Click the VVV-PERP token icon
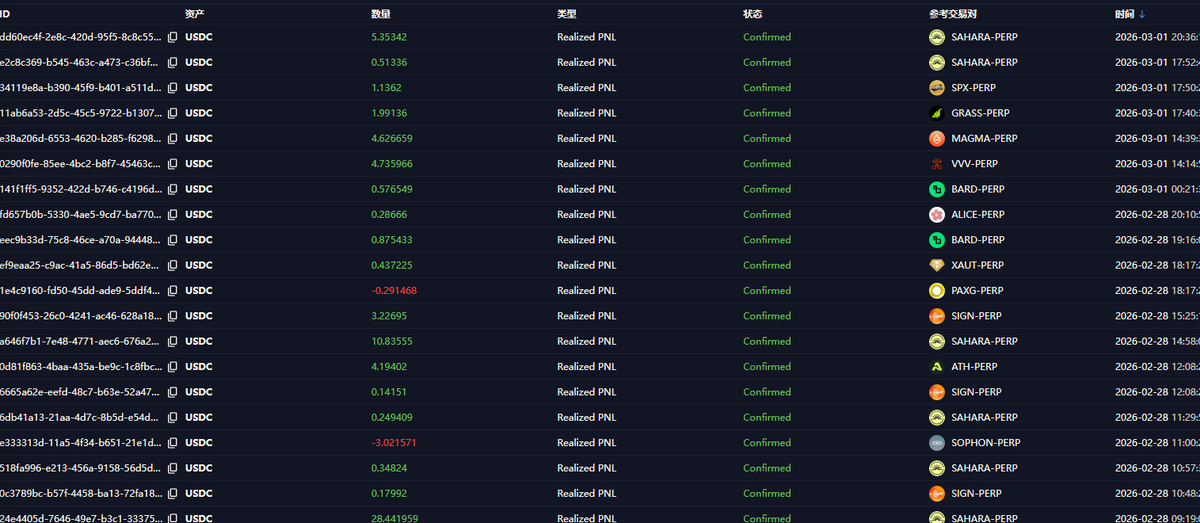1200x523 pixels. (x=937, y=164)
